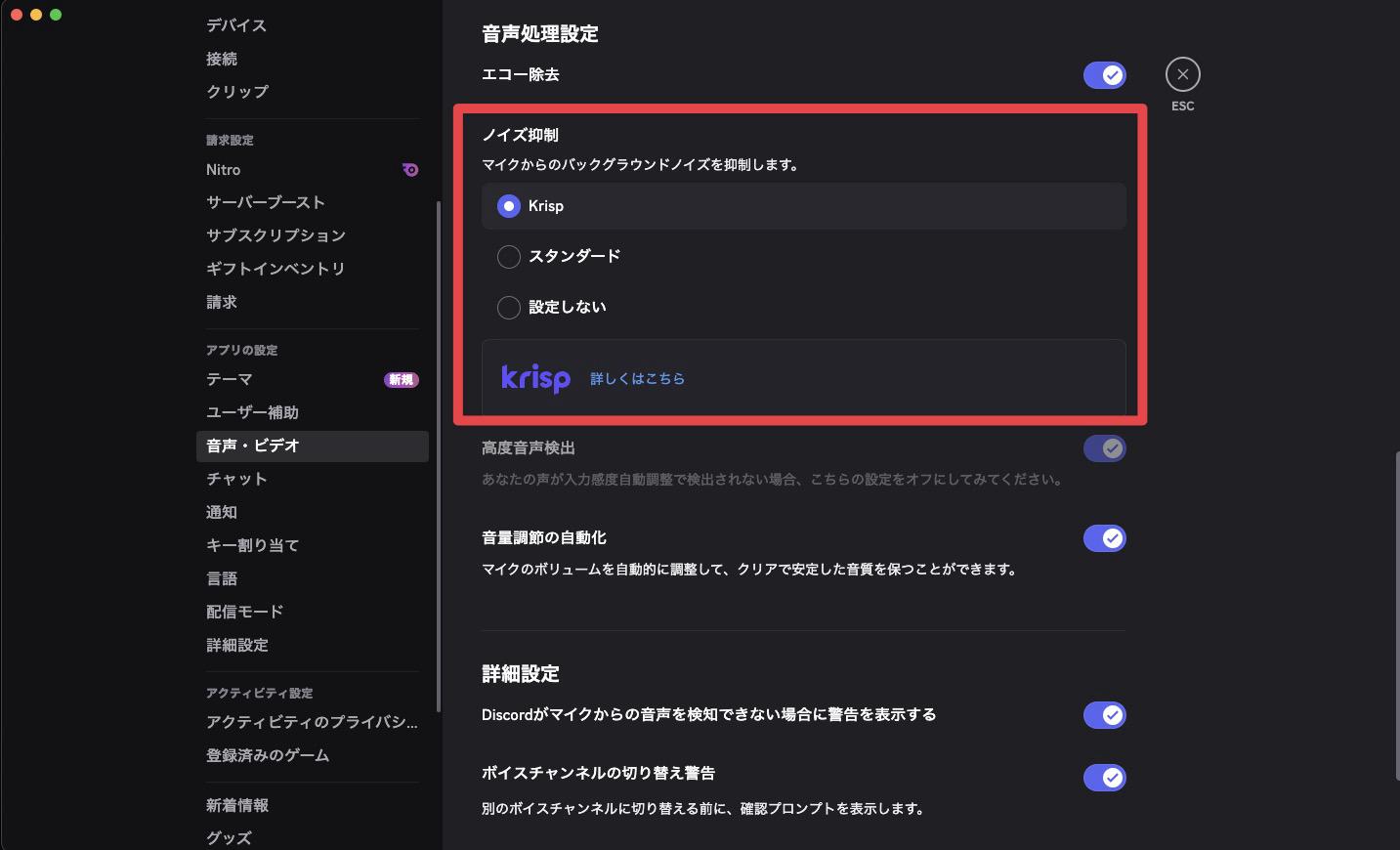1400x850 pixels.
Task: Open チャット settings in the sidebar
Action: (x=235, y=479)
